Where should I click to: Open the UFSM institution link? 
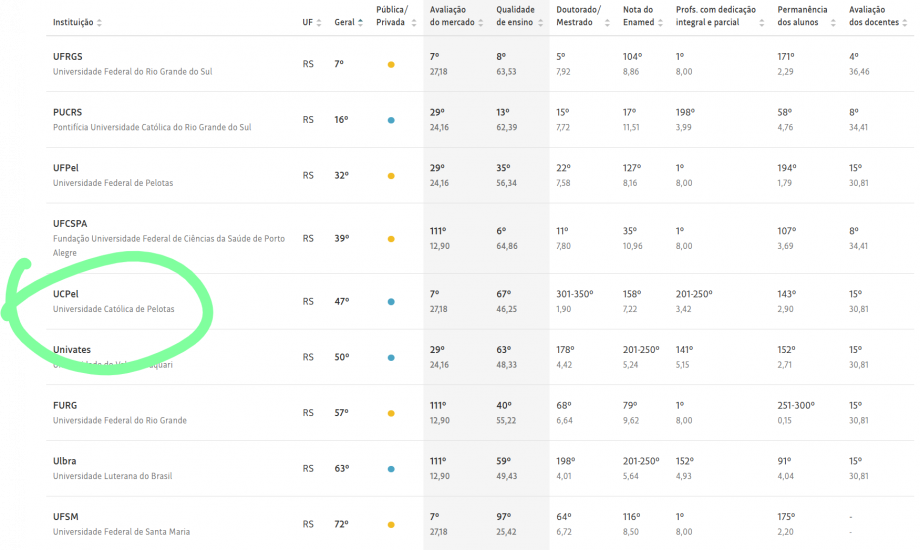point(65,517)
